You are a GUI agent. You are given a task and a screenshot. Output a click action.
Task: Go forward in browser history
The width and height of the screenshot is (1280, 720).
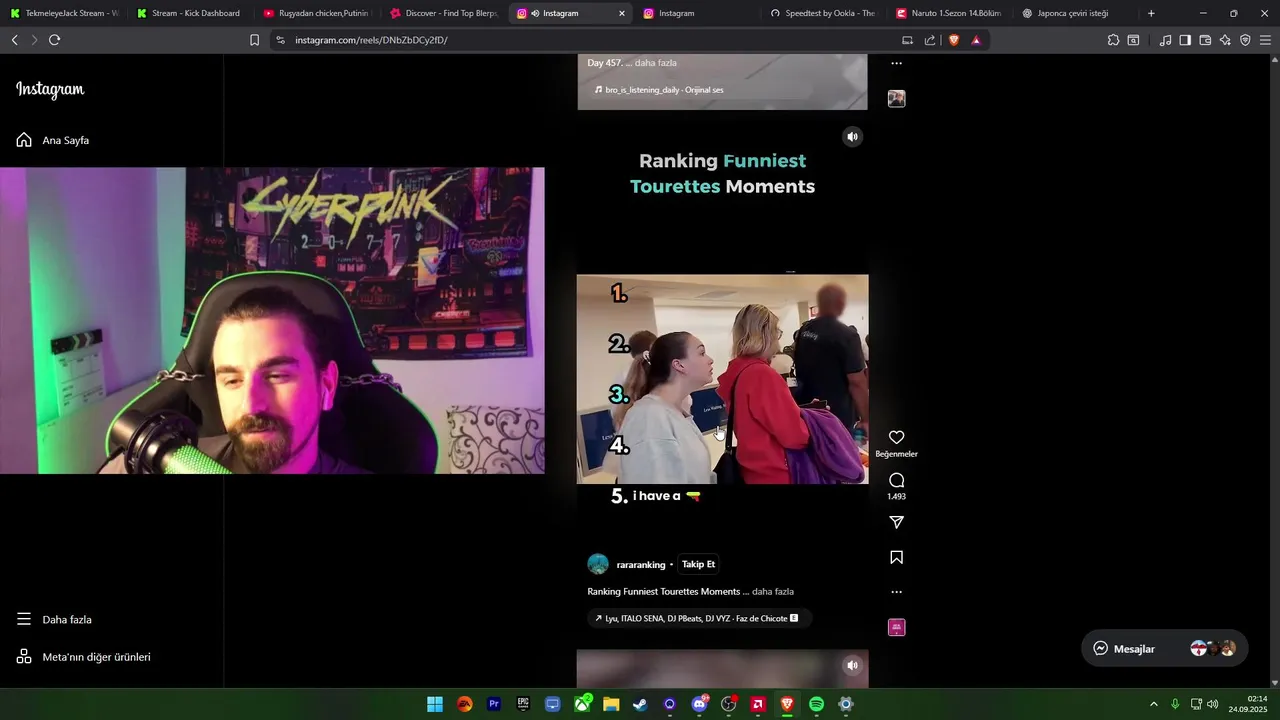pyautogui.click(x=34, y=40)
